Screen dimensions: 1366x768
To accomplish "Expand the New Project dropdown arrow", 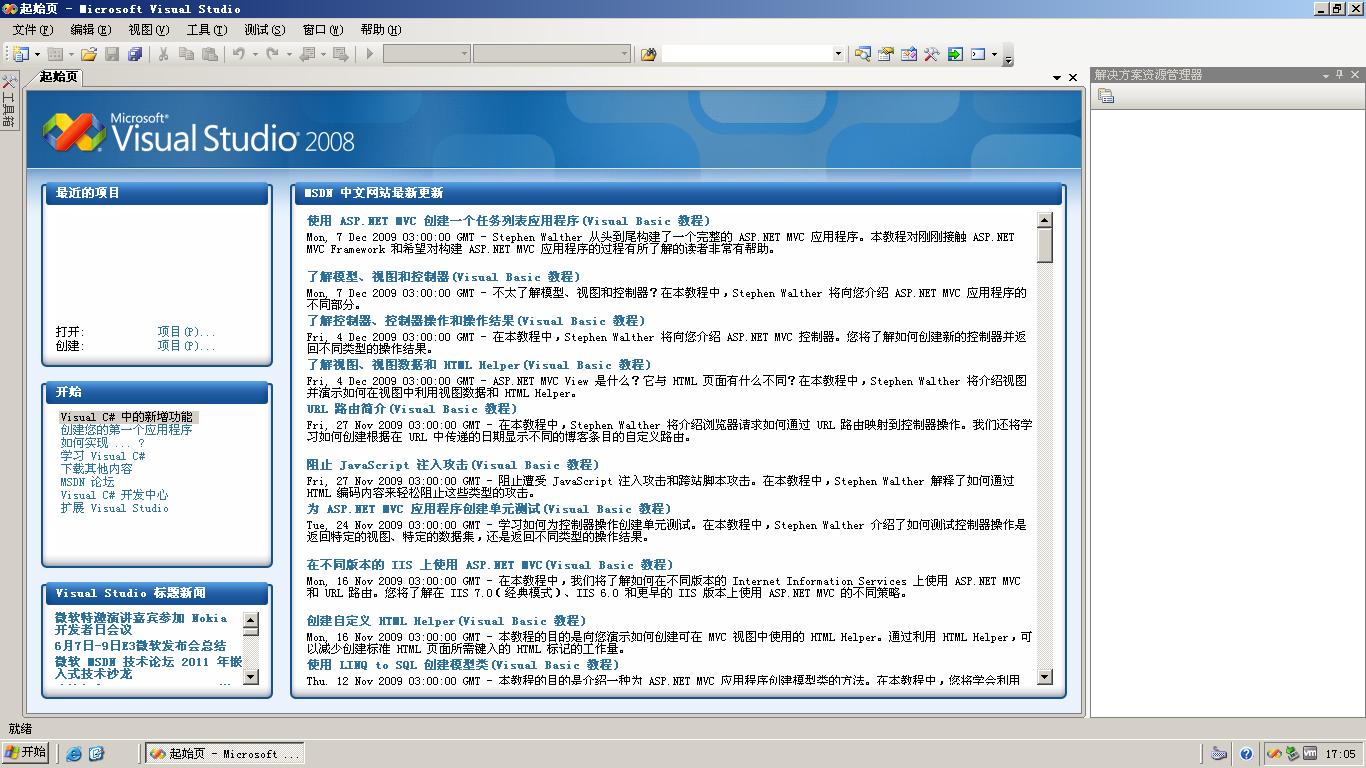I will (x=37, y=54).
